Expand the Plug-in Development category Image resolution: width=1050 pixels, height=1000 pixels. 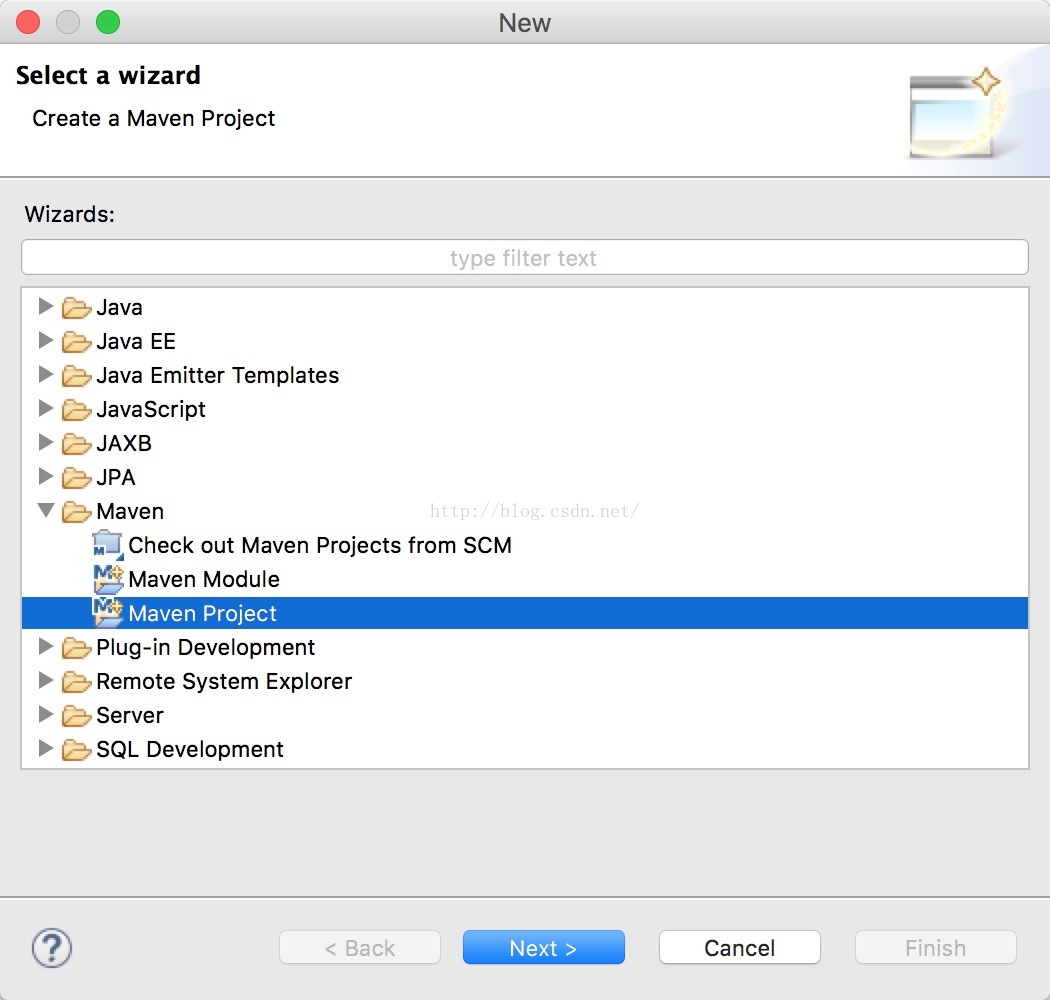pyautogui.click(x=46, y=646)
